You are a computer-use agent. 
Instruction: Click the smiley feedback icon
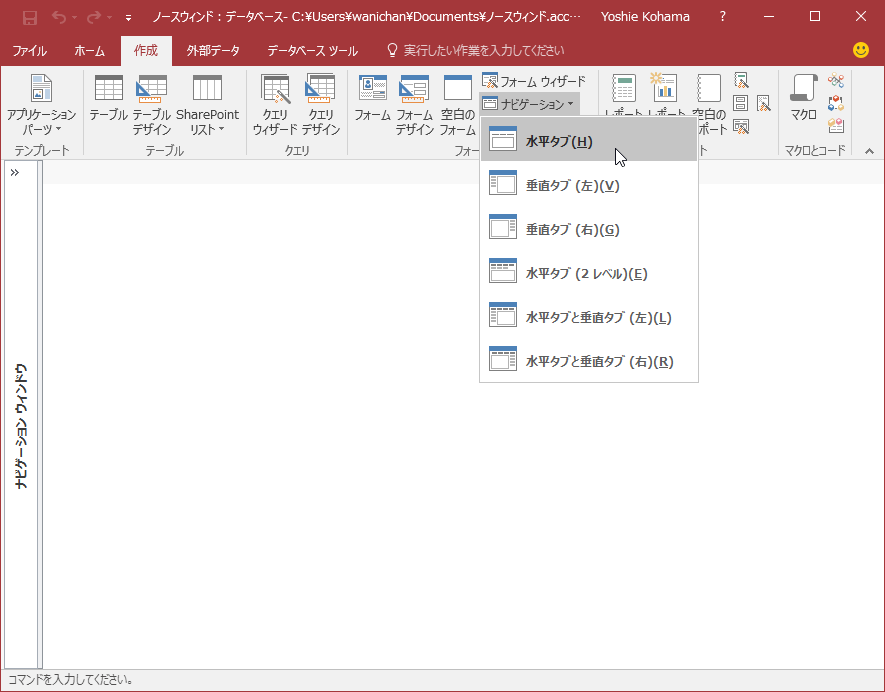[861, 50]
